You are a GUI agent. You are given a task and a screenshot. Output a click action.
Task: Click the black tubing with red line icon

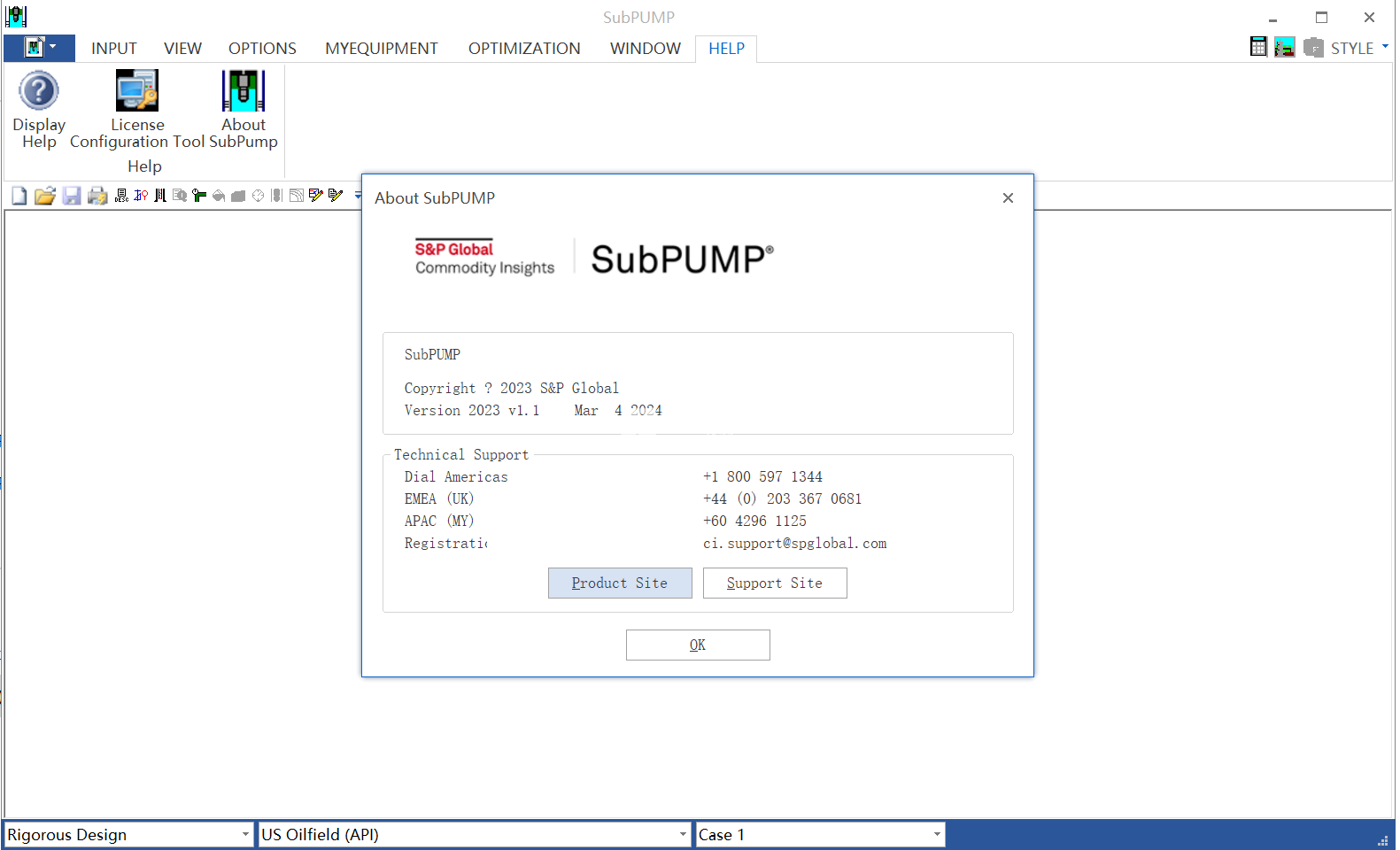point(160,196)
